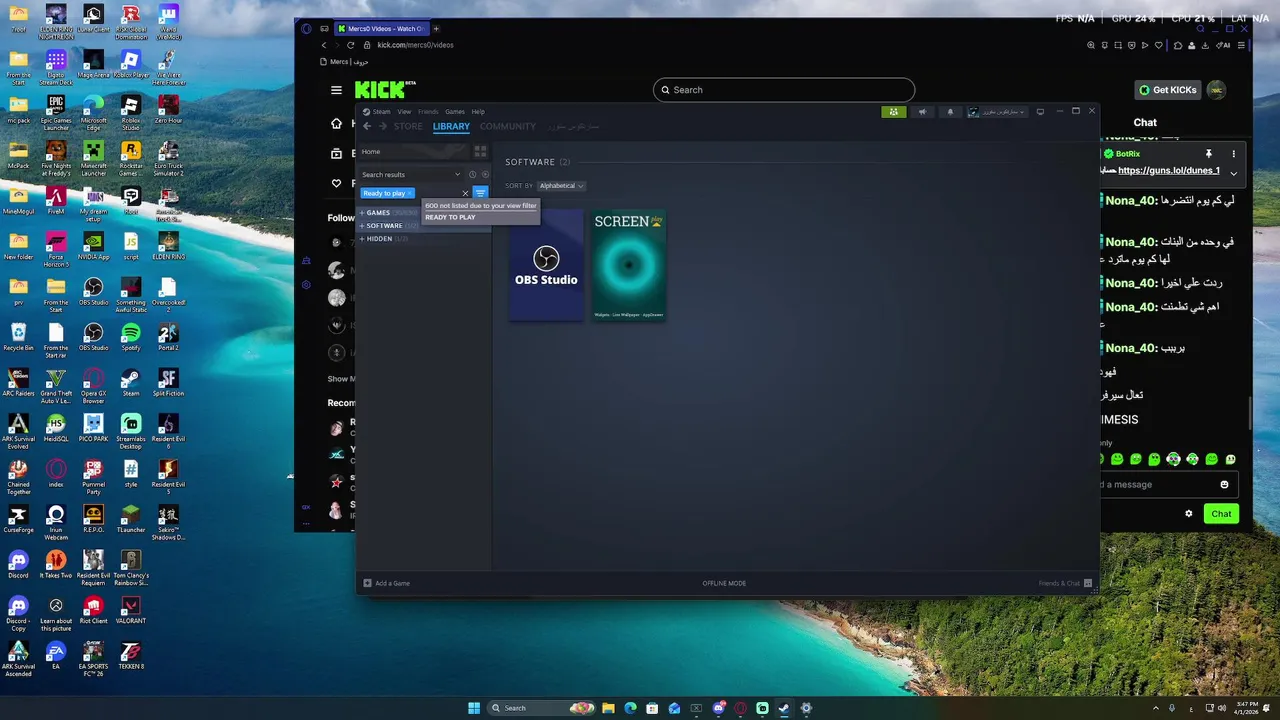Switch to COMMUNITY tab in Steam
The image size is (1280, 720).
pyautogui.click(x=508, y=127)
